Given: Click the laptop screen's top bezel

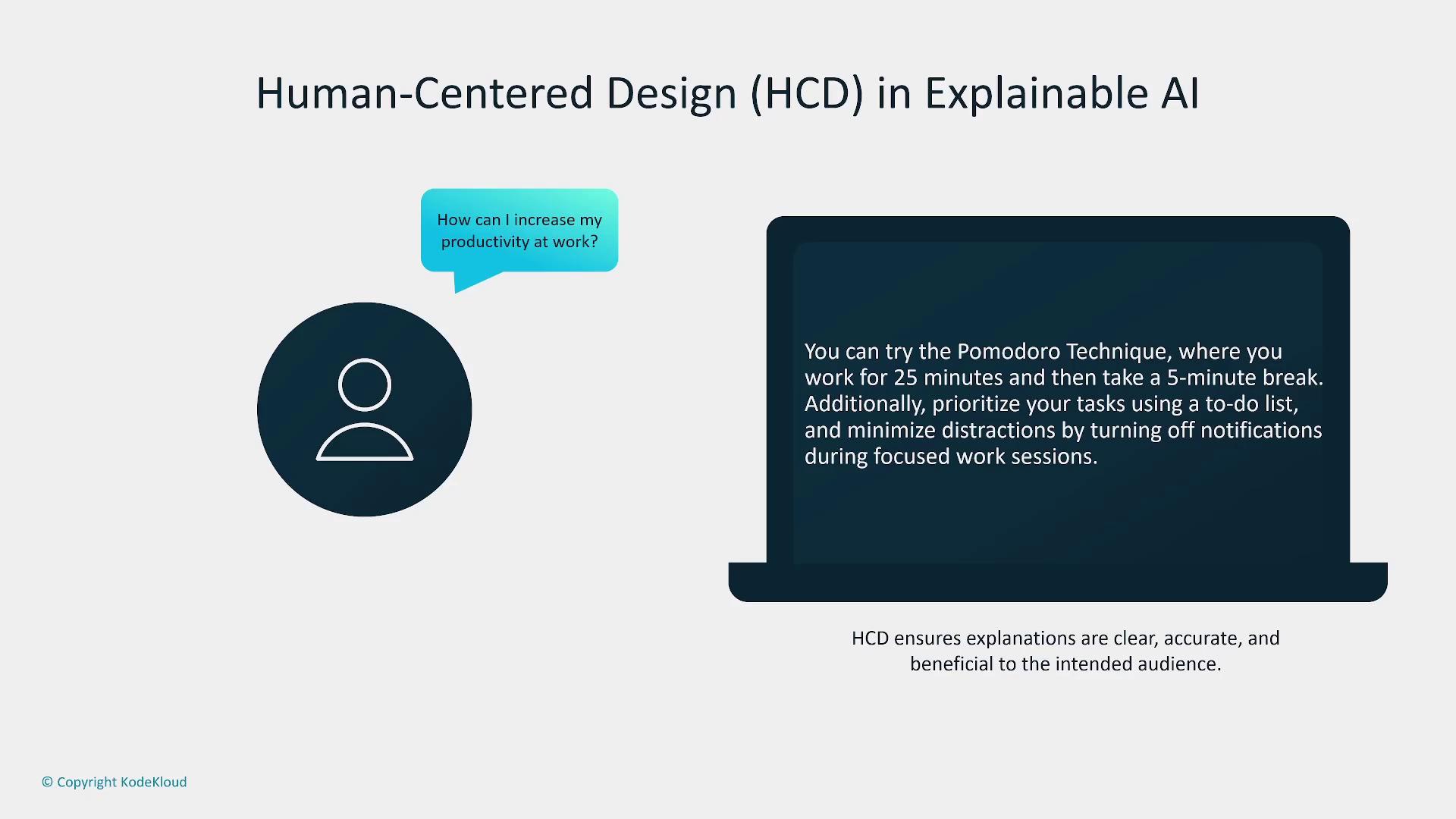Looking at the screenshot, I should click(x=1057, y=229).
